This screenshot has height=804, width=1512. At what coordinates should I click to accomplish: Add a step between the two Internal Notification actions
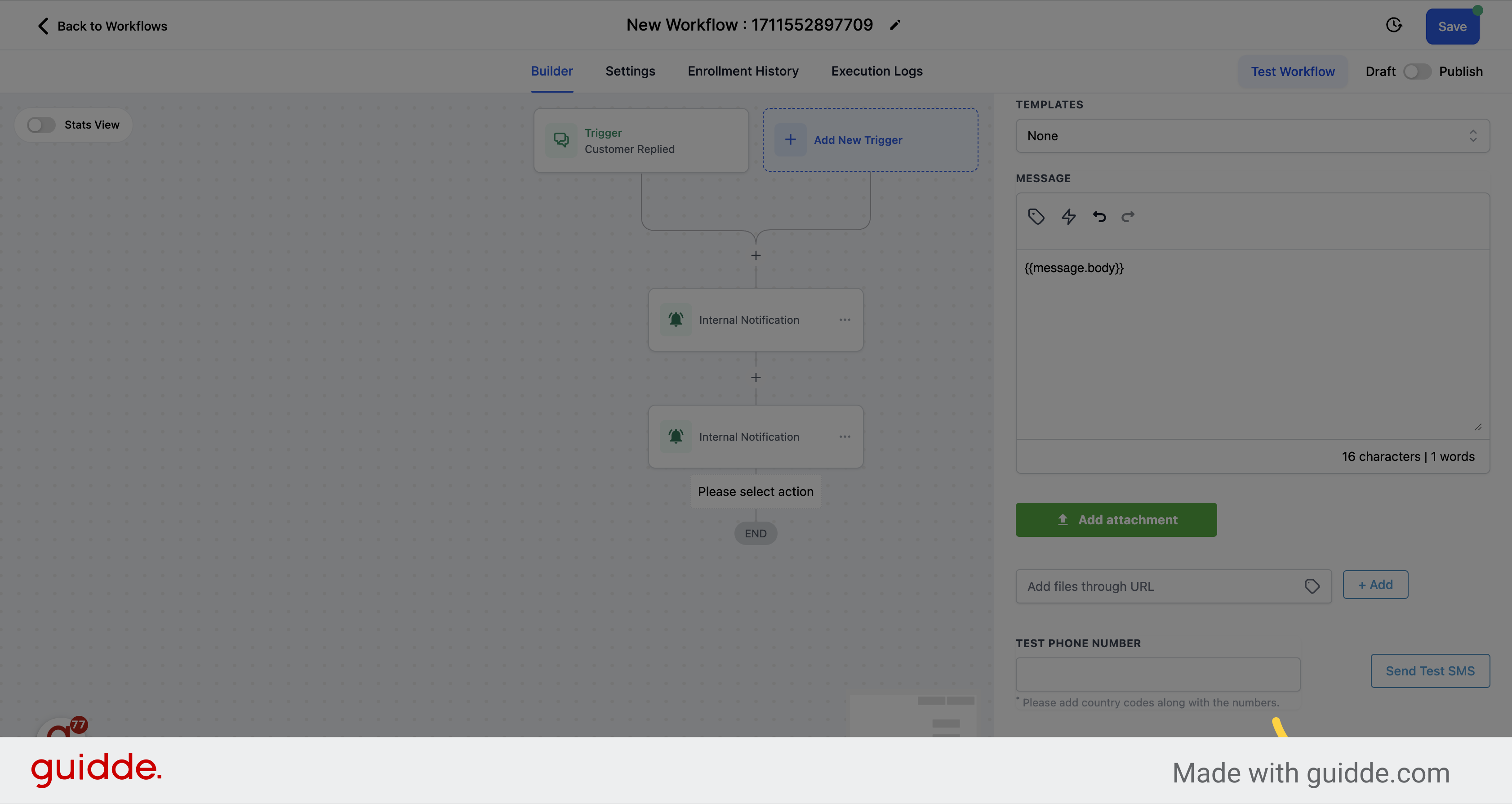click(x=756, y=378)
